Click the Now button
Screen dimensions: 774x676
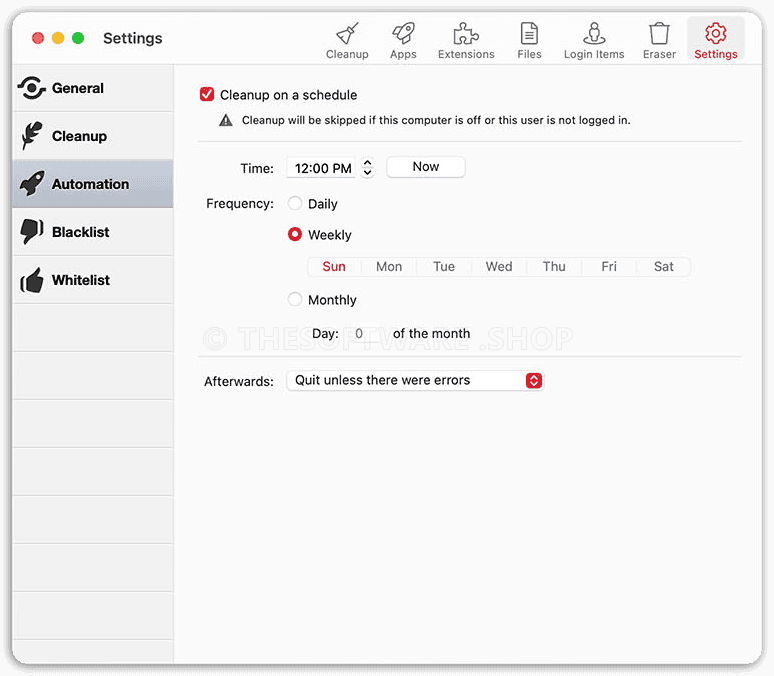coord(426,167)
